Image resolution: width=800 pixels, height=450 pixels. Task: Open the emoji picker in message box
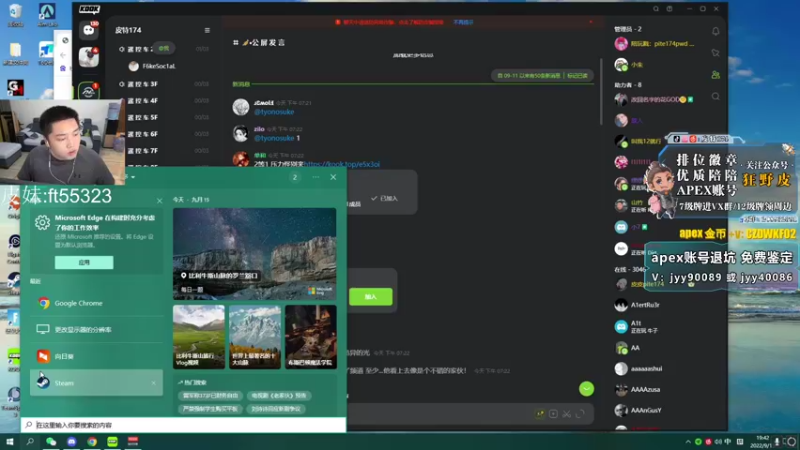[x=540, y=414]
